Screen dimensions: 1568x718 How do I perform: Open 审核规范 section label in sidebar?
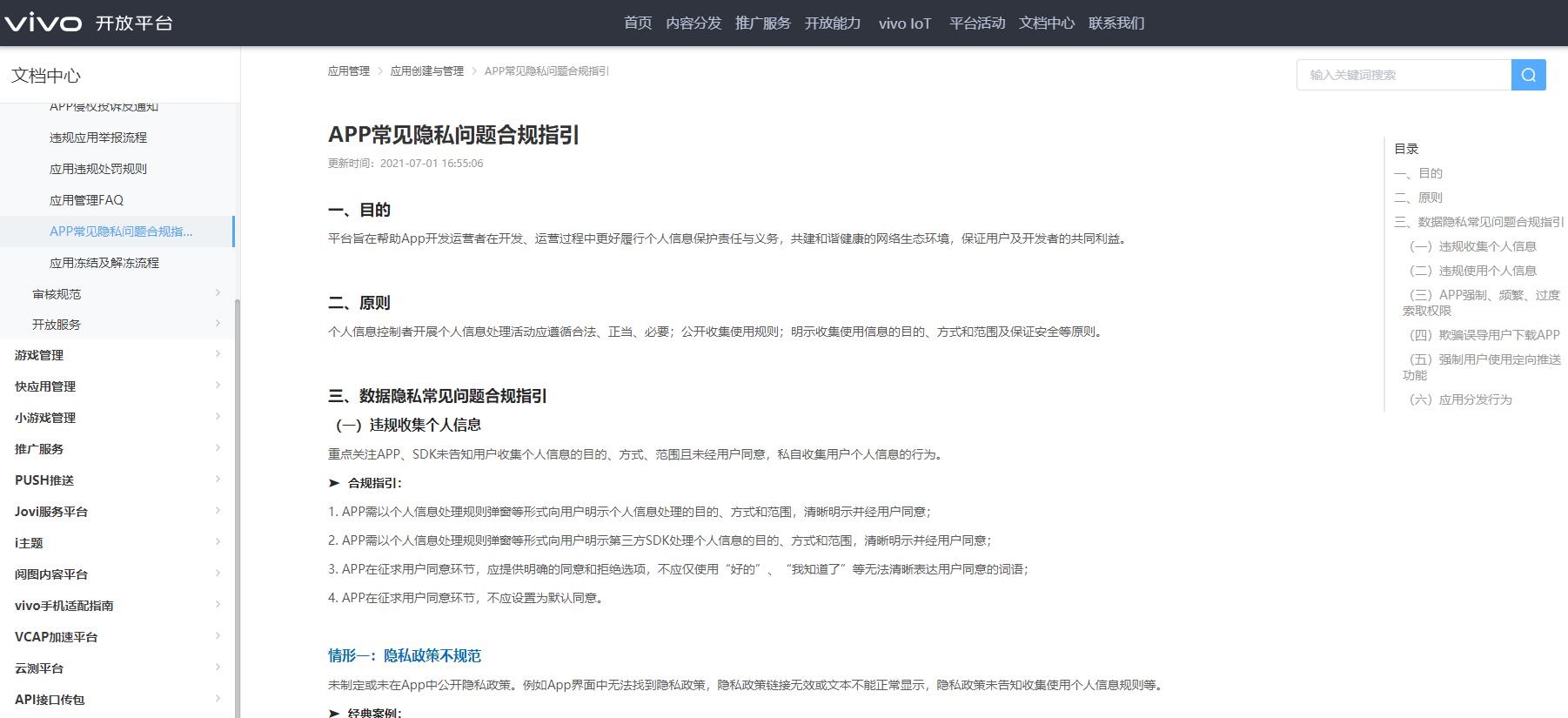click(57, 294)
